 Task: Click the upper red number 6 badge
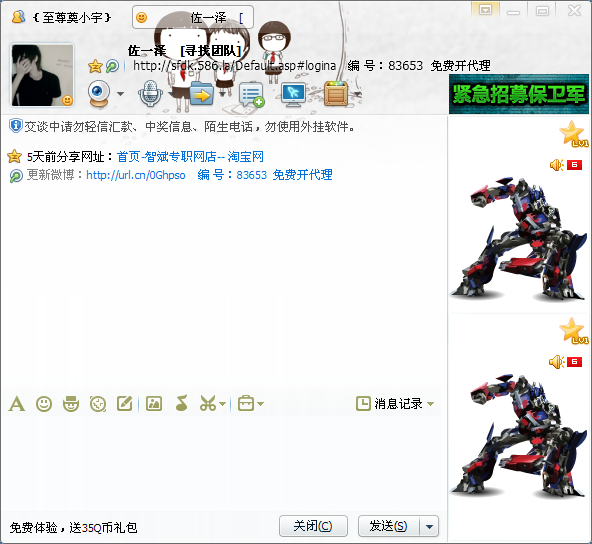tap(575, 165)
